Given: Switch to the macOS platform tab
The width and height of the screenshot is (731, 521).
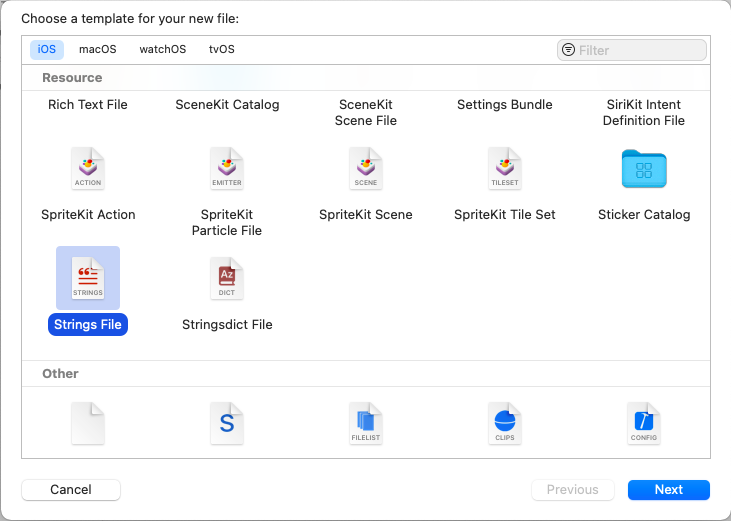Looking at the screenshot, I should [x=97, y=49].
